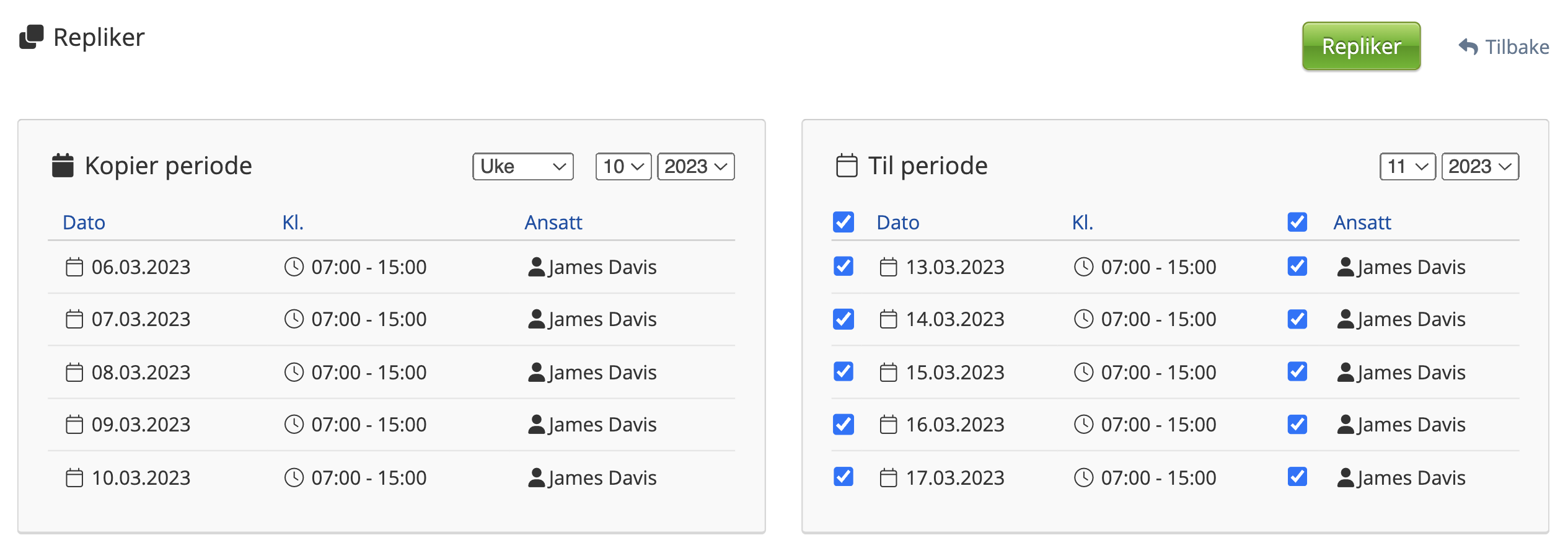Click calendar icon beside 06.03.2023
This screenshot has height=548, width=1568.
tap(74, 267)
